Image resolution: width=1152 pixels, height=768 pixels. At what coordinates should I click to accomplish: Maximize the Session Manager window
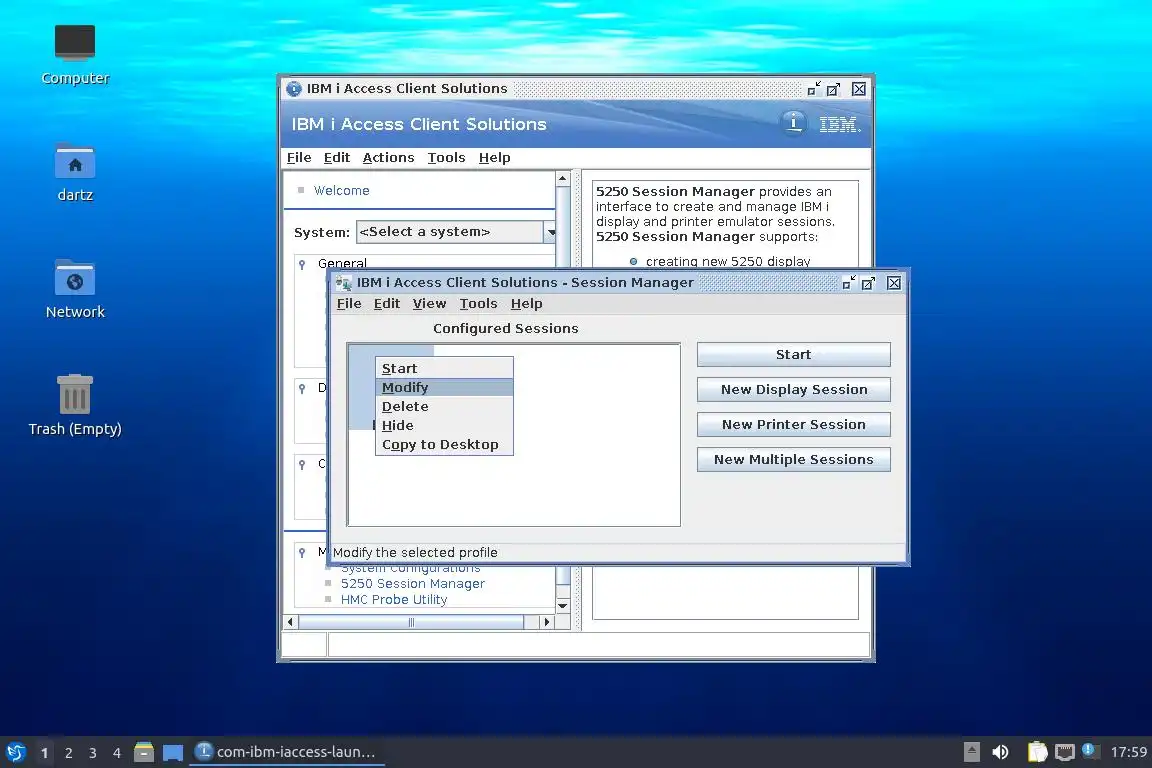coord(868,283)
